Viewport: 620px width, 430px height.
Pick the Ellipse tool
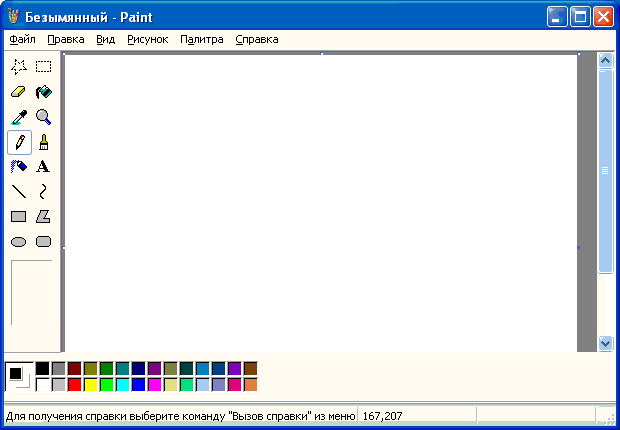[x=19, y=242]
